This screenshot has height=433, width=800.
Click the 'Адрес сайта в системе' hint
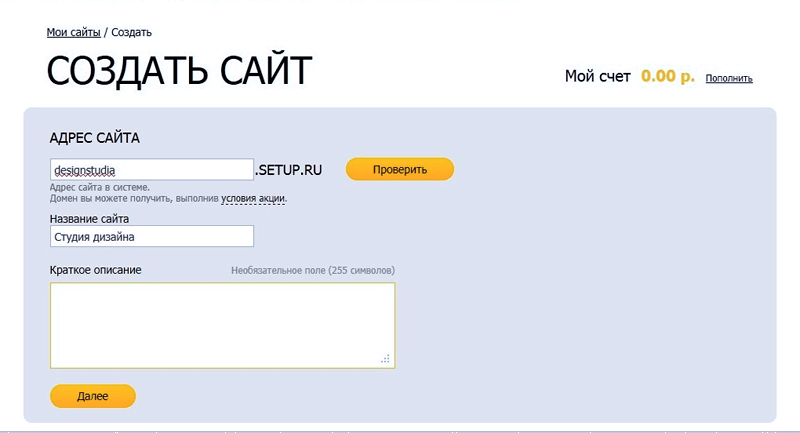pyautogui.click(x=100, y=187)
